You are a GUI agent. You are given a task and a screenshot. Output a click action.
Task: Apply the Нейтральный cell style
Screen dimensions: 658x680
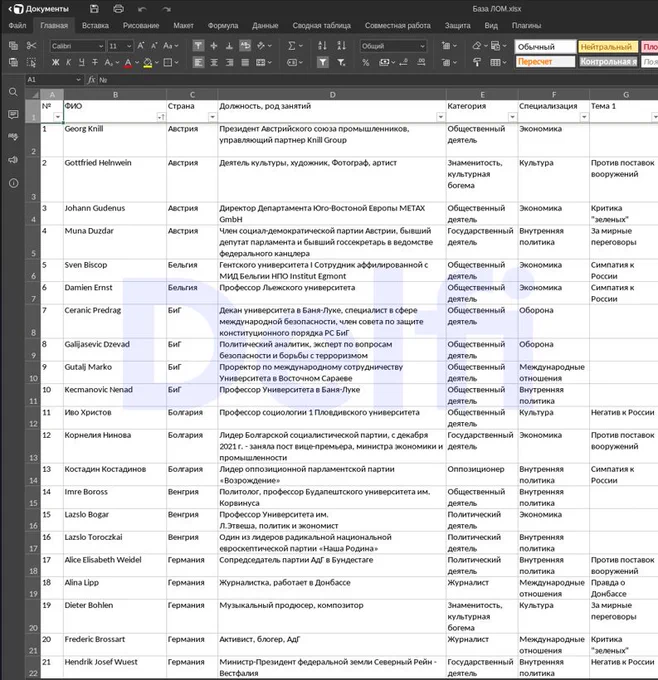click(x=608, y=46)
